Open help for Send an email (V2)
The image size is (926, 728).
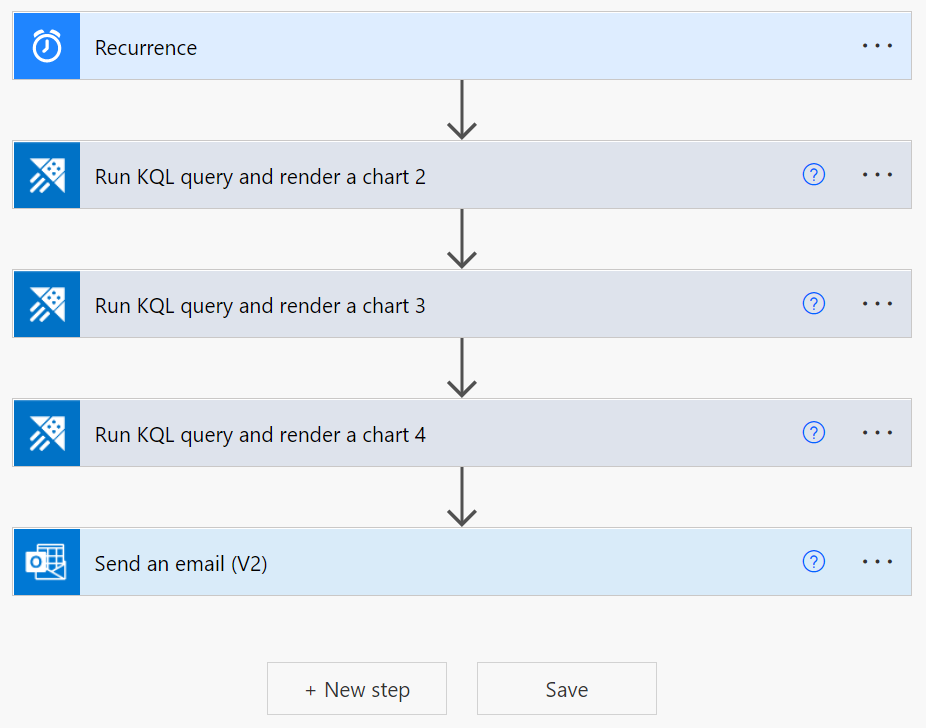pyautogui.click(x=814, y=562)
